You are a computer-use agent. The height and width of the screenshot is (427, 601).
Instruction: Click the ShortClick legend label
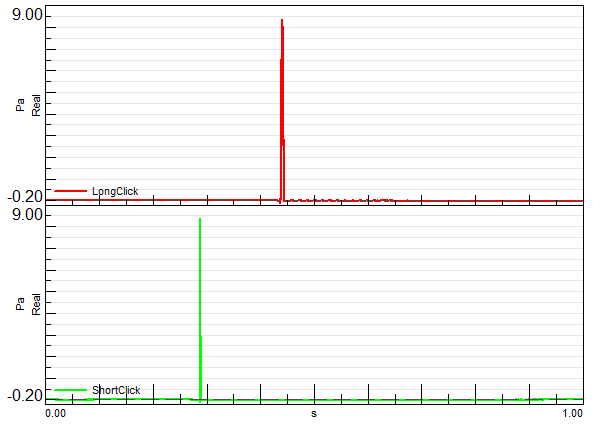point(115,390)
